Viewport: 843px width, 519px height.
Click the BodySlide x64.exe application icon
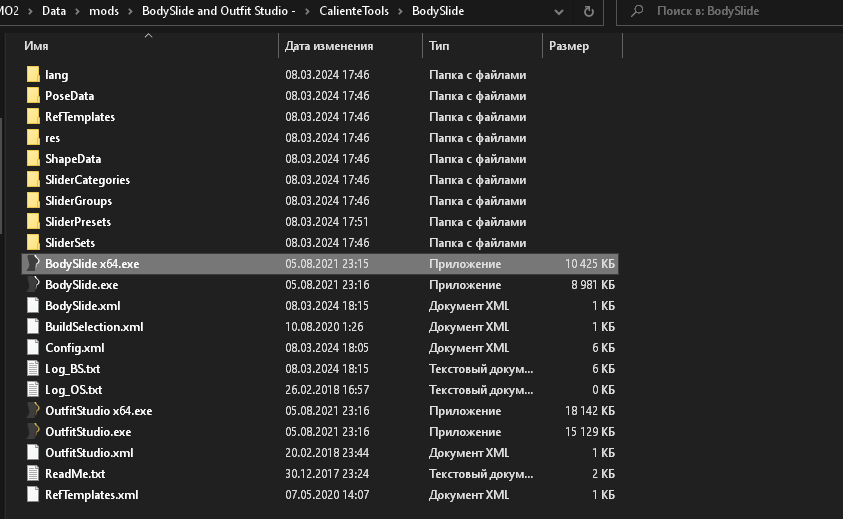pos(33,264)
